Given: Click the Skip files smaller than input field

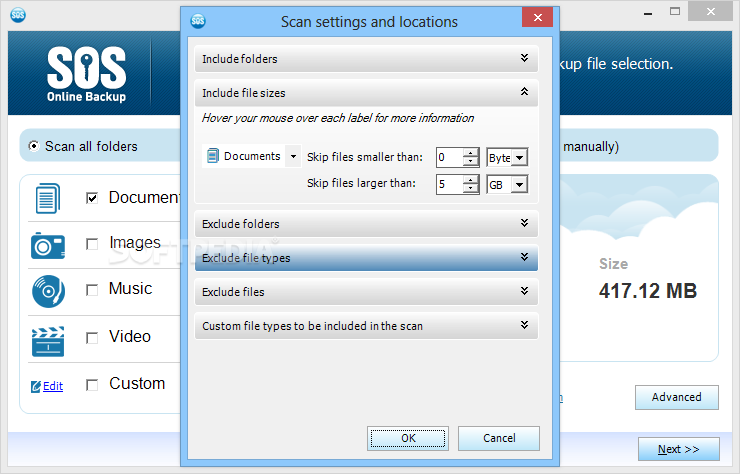Looking at the screenshot, I should [450, 157].
